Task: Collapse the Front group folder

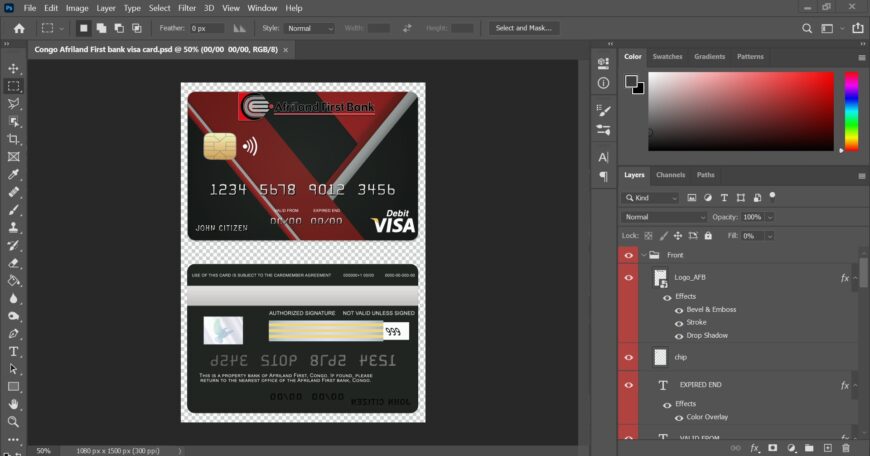Action: tap(644, 255)
